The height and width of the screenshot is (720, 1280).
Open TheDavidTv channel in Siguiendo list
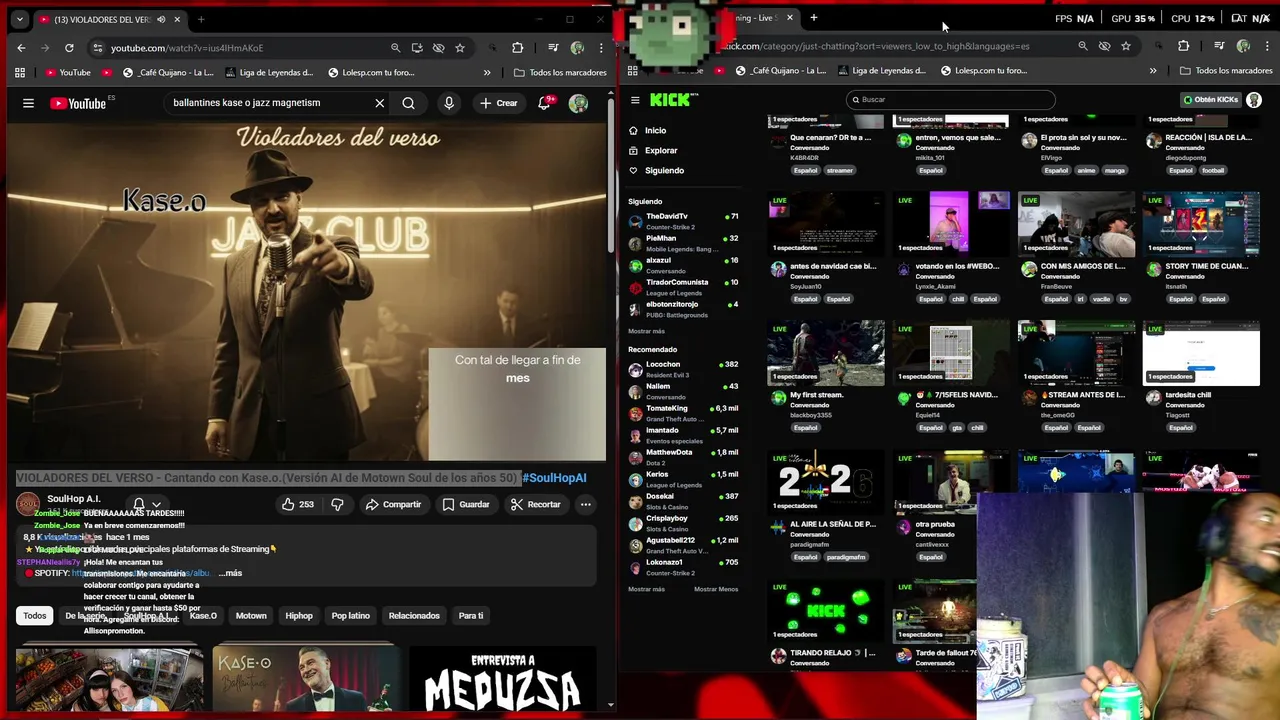tap(683, 221)
